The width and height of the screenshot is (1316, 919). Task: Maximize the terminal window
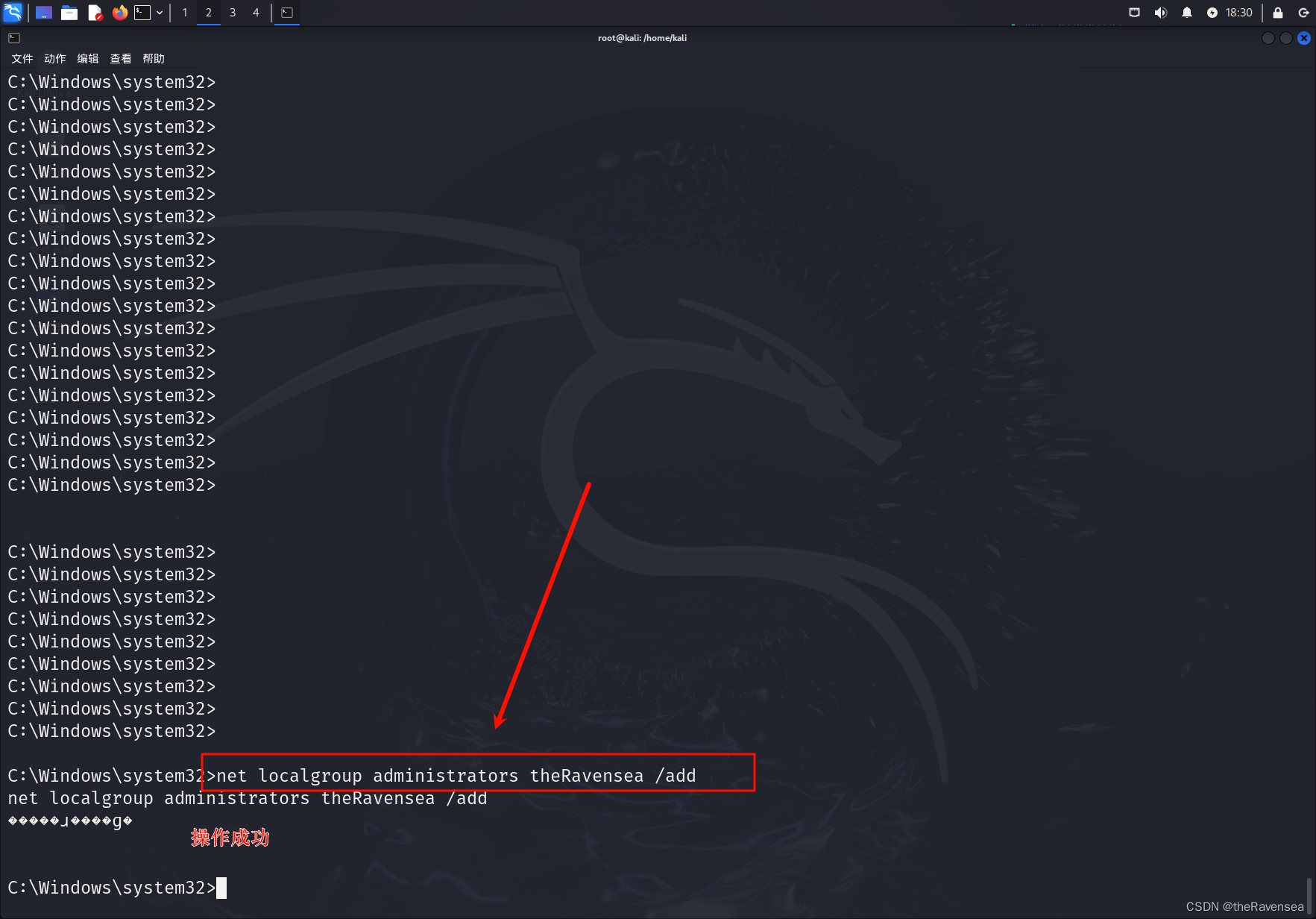pos(1285,38)
